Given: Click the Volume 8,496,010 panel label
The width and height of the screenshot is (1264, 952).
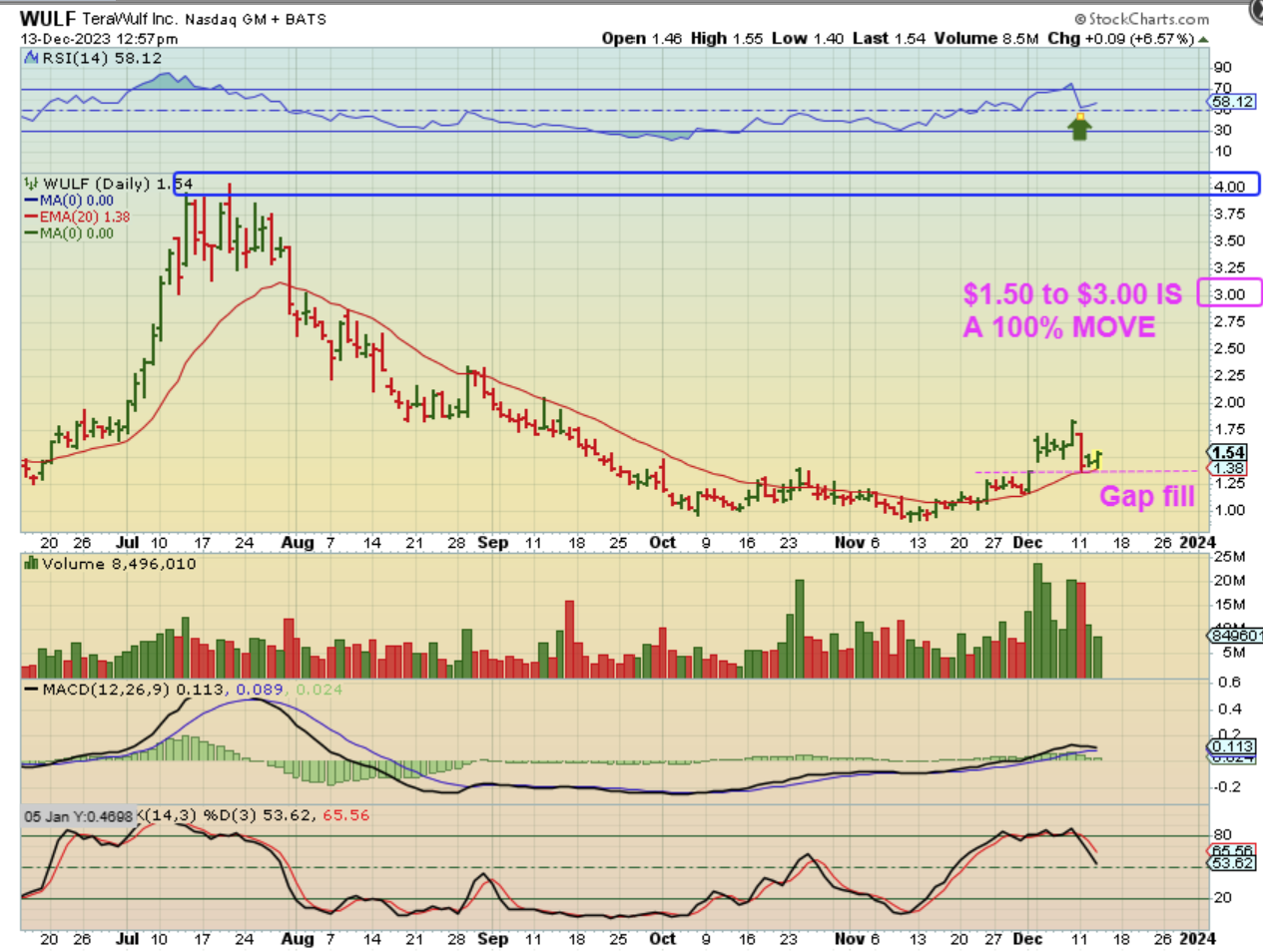Looking at the screenshot, I should (x=119, y=564).
